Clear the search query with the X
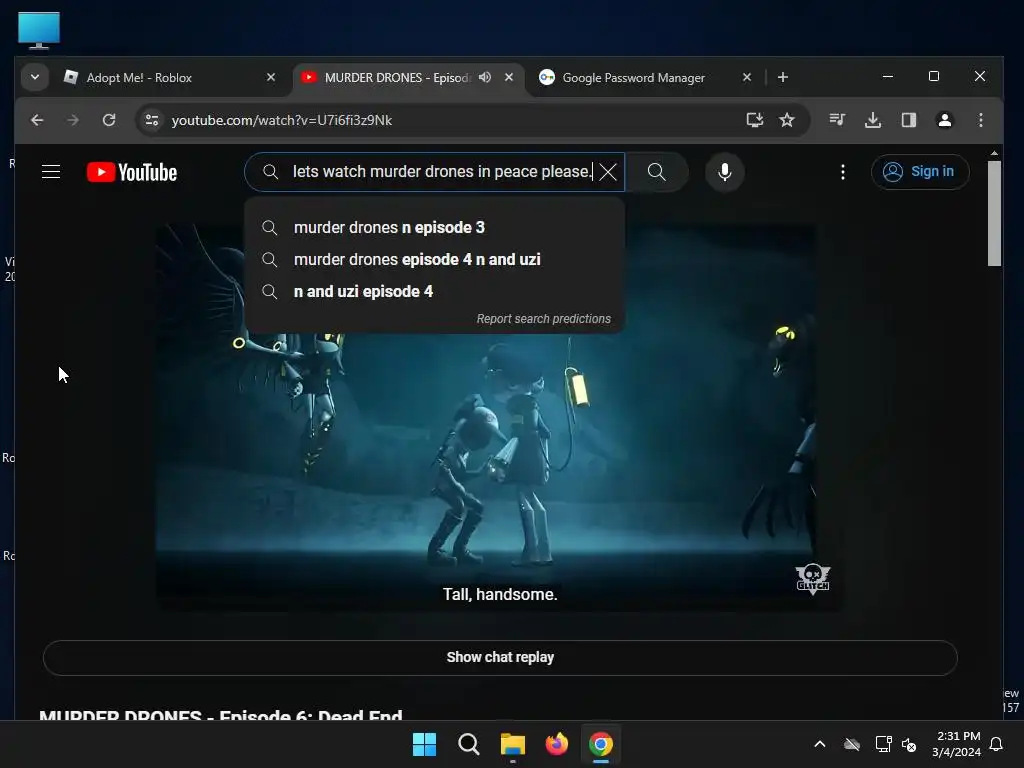This screenshot has height=768, width=1024. pos(608,172)
